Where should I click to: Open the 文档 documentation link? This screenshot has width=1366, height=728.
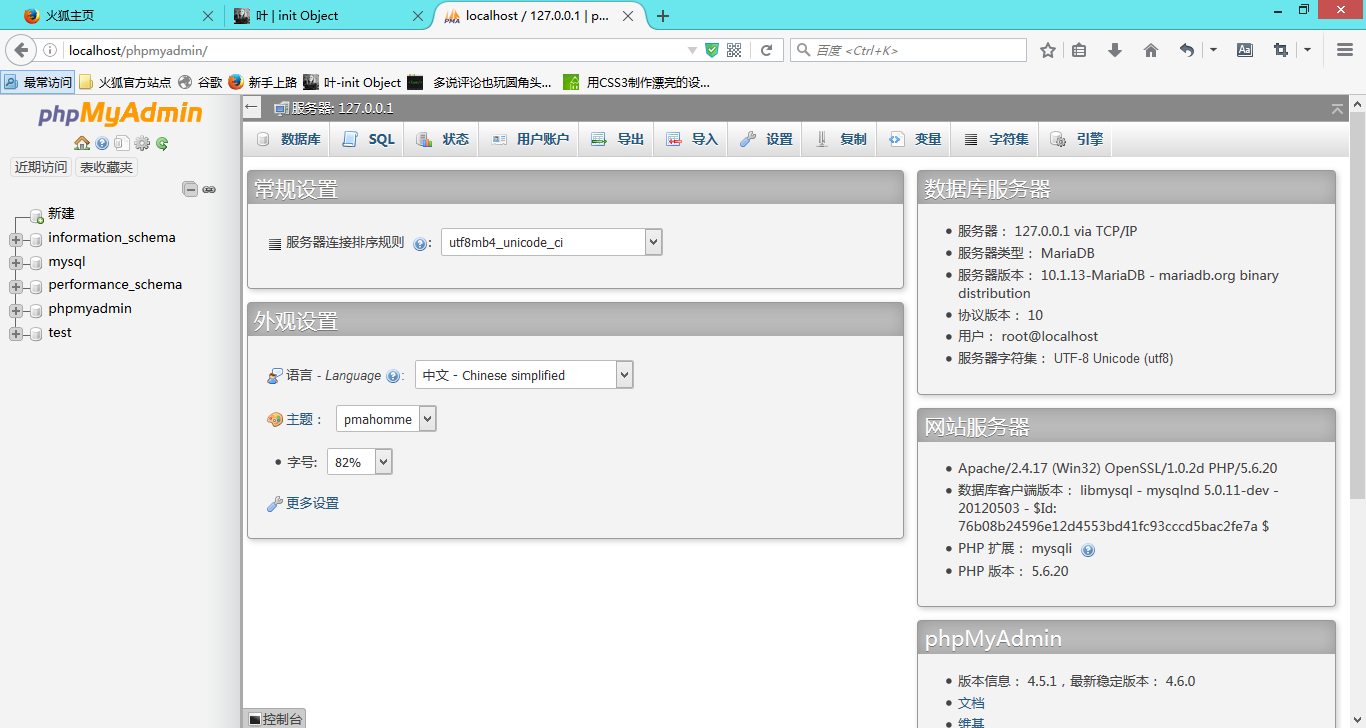click(971, 703)
